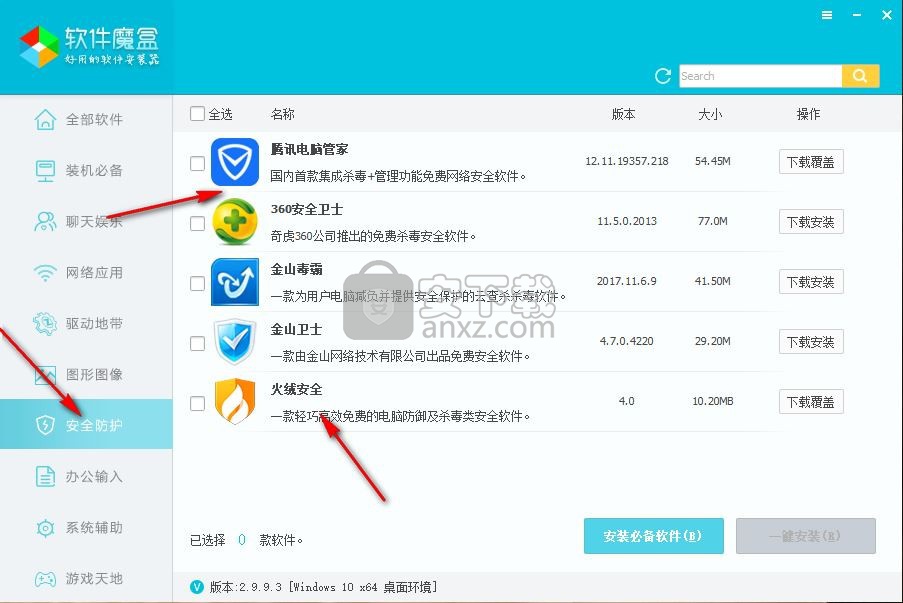Screen dimensions: 903x603
Task: Open the 全部软件 category
Action: tap(86, 120)
